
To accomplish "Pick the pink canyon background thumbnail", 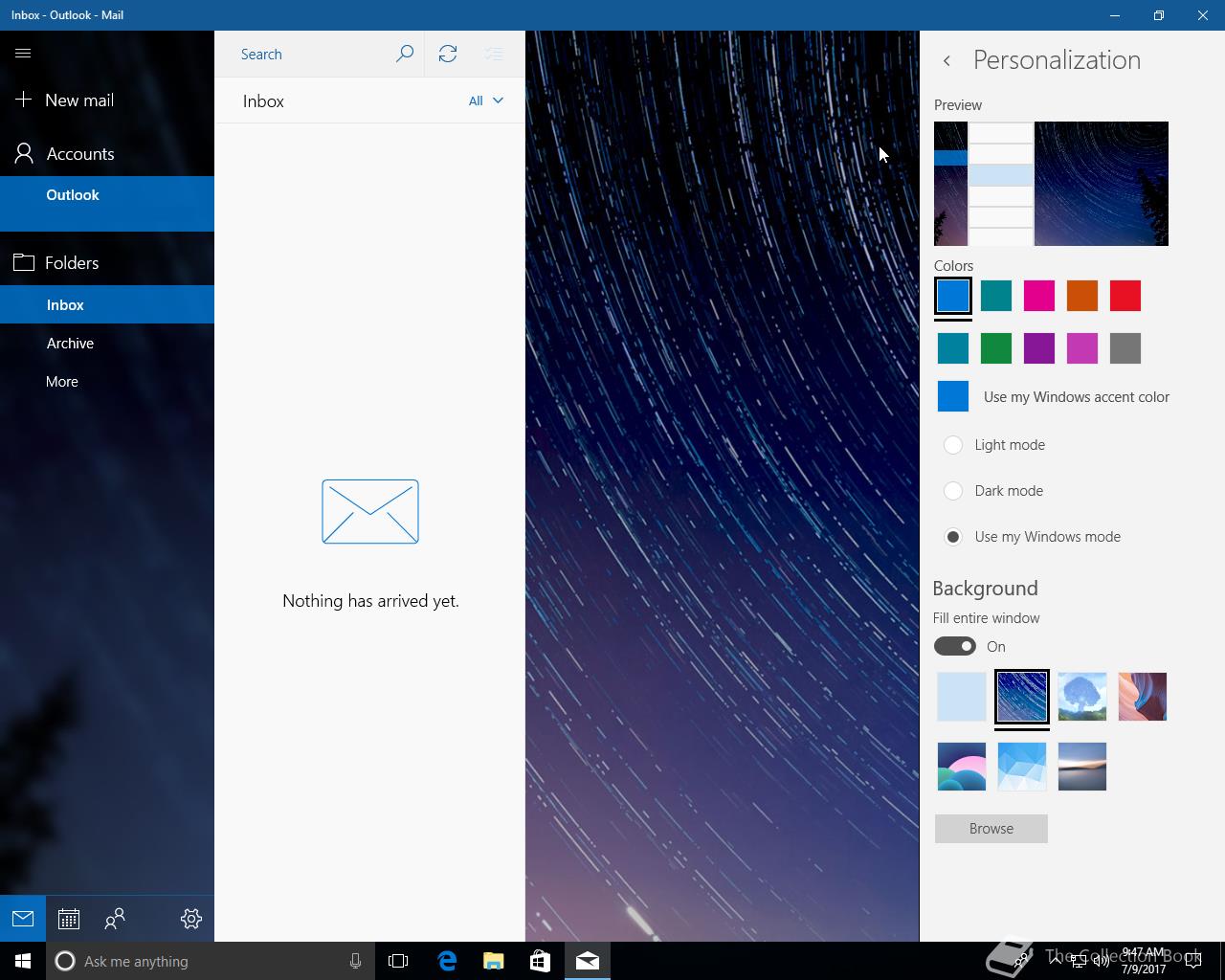I will 1143,697.
